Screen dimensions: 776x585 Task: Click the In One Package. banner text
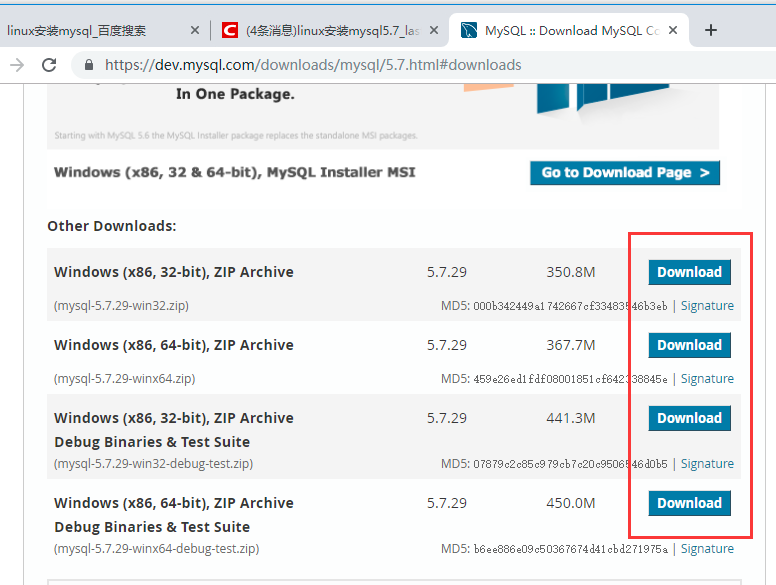(235, 94)
